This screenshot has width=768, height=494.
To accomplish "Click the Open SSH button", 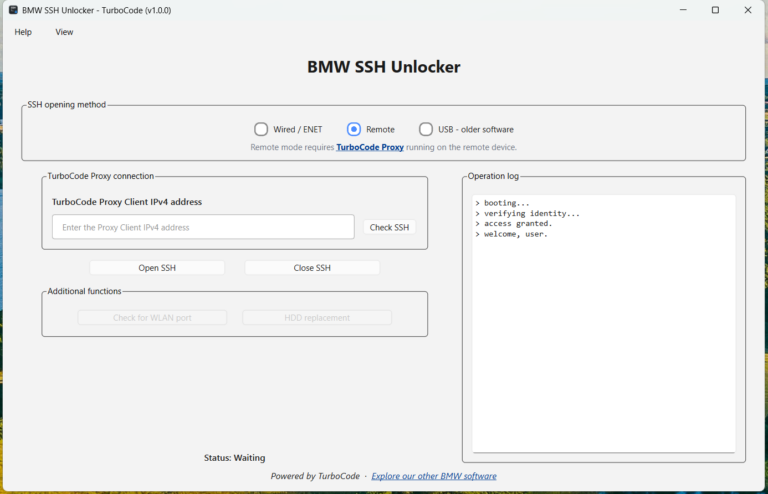I will pos(157,268).
